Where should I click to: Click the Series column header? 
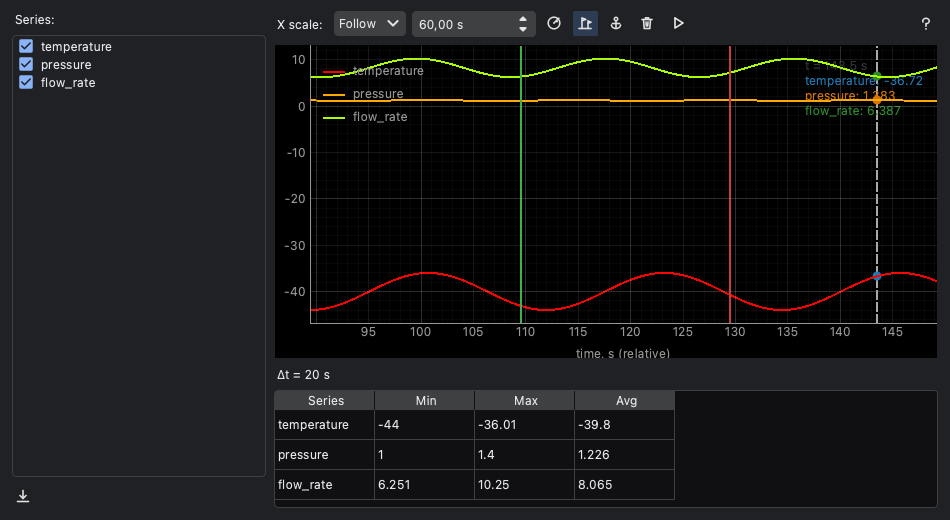pos(325,401)
